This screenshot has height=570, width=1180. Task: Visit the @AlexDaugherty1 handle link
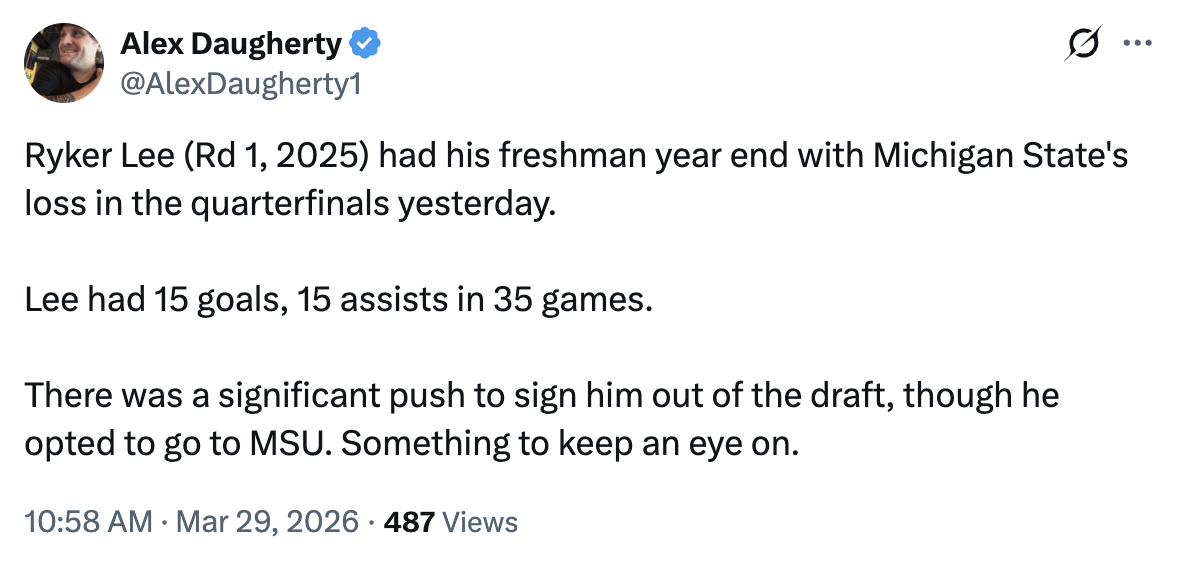coord(240,85)
